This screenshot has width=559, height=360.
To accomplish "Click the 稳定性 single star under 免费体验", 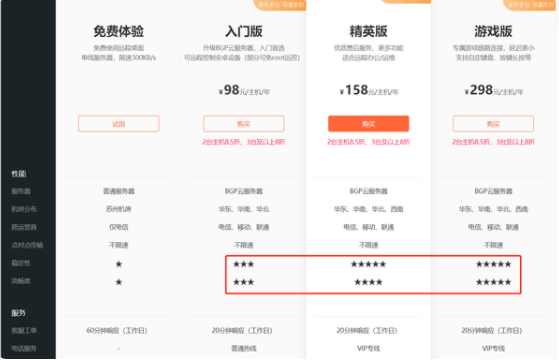I will (x=119, y=264).
